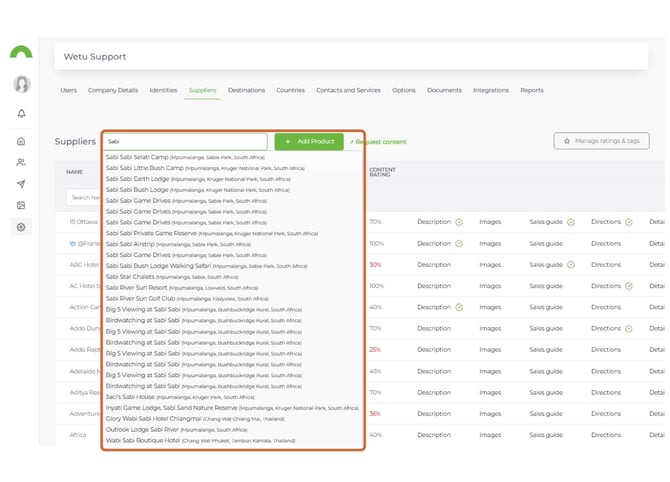Select Sabi River Sun Golf Club suggestion
The width and height of the screenshot is (670, 482).
pos(187,298)
